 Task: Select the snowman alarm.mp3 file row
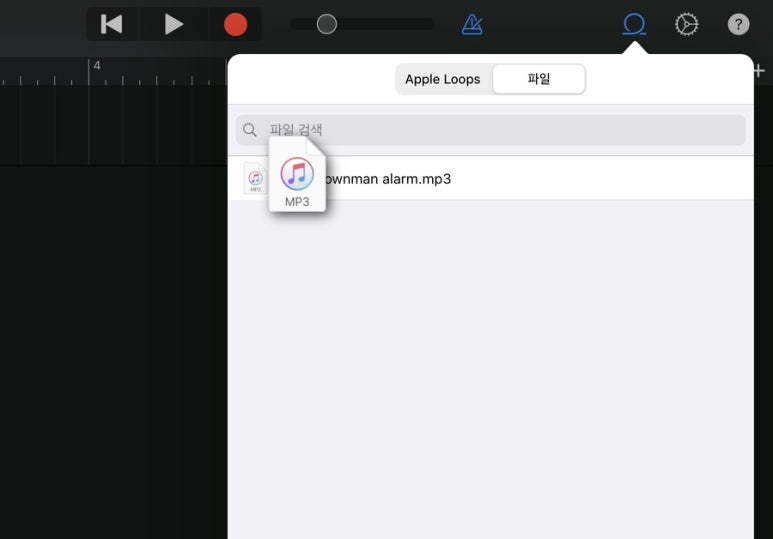point(491,178)
